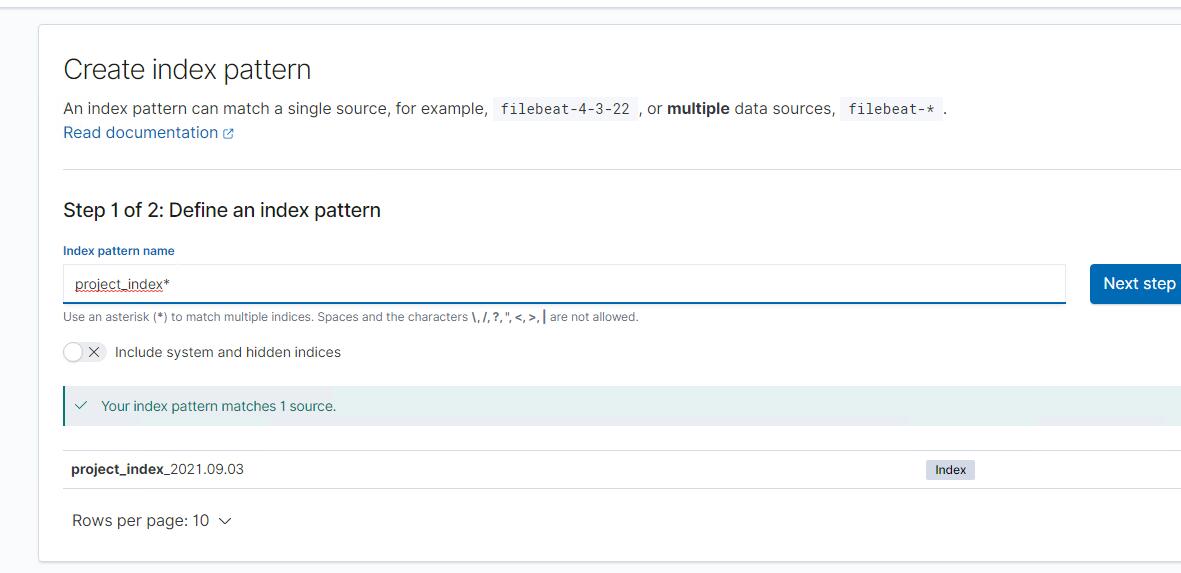Click the misspelled project_index text in the input
1181x573 pixels.
tap(118, 284)
